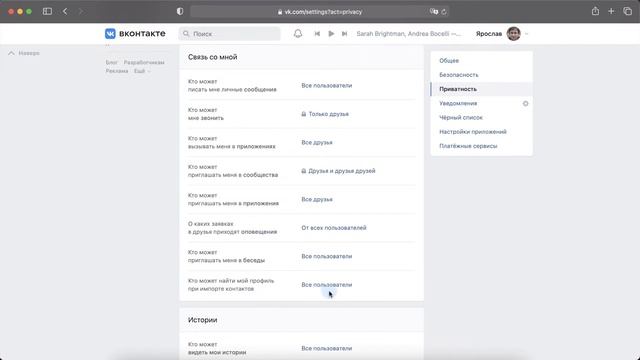Image resolution: width=640 pixels, height=360 pixels.
Task: Open the Блог footer link
Action: (111, 62)
